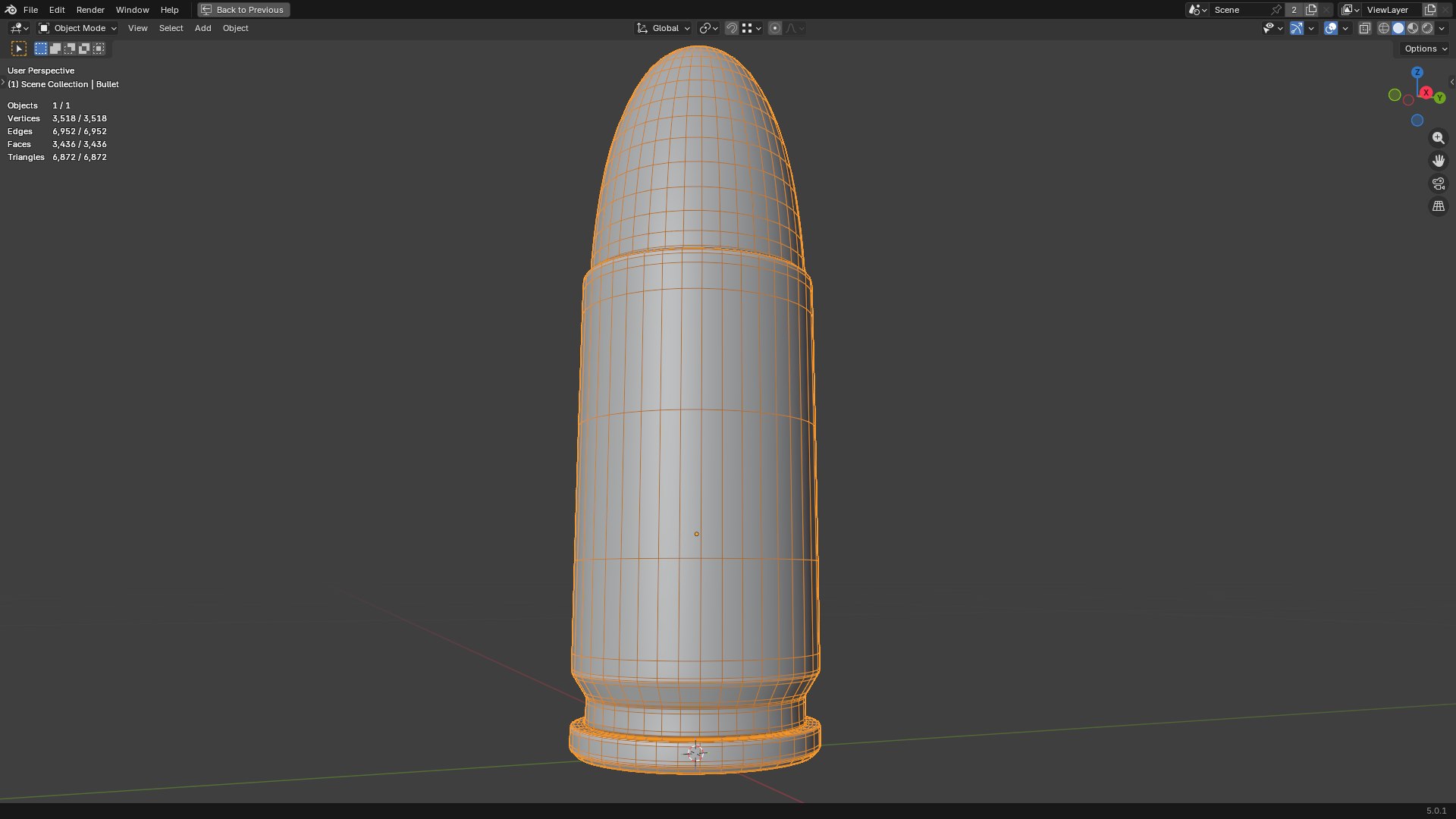Open the Object Mode dropdown
Screen dimensions: 1456x819
click(x=77, y=28)
